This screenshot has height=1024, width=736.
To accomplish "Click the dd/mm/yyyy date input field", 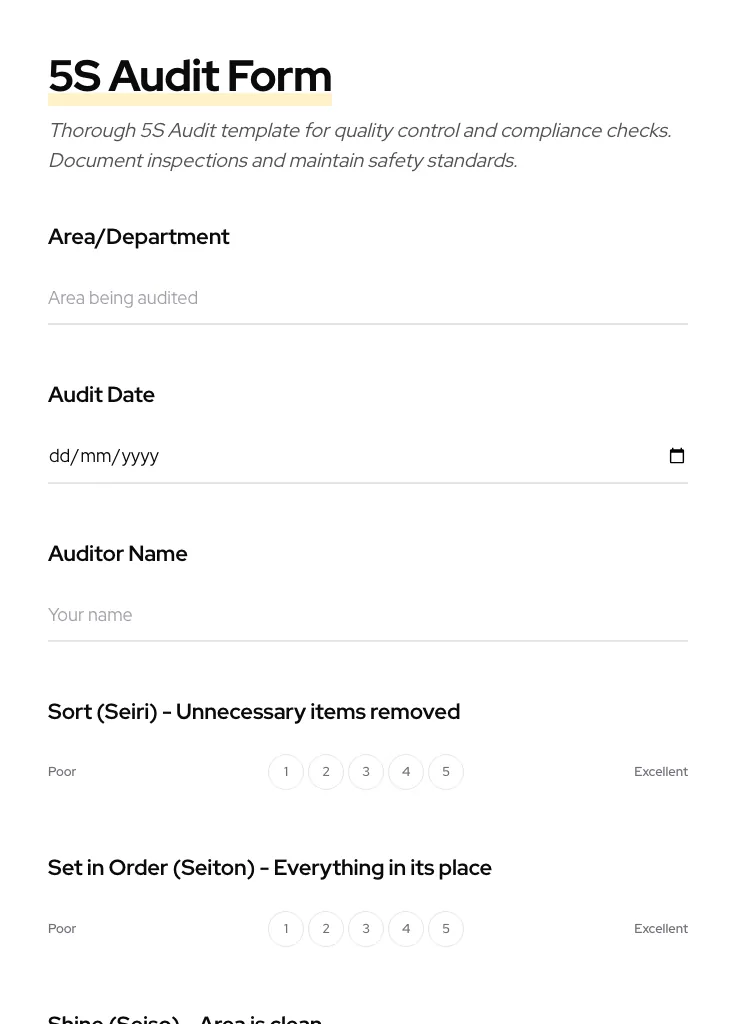I will point(300,455).
